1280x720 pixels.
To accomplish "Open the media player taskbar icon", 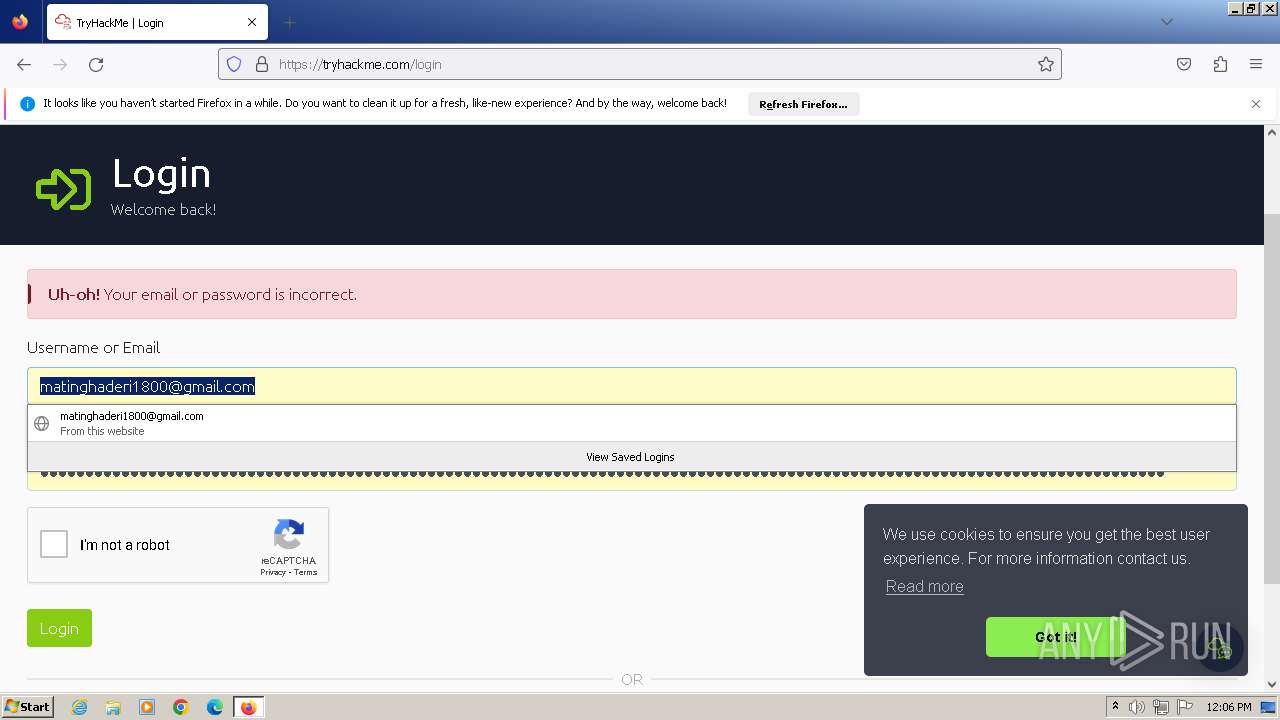I will [x=147, y=707].
